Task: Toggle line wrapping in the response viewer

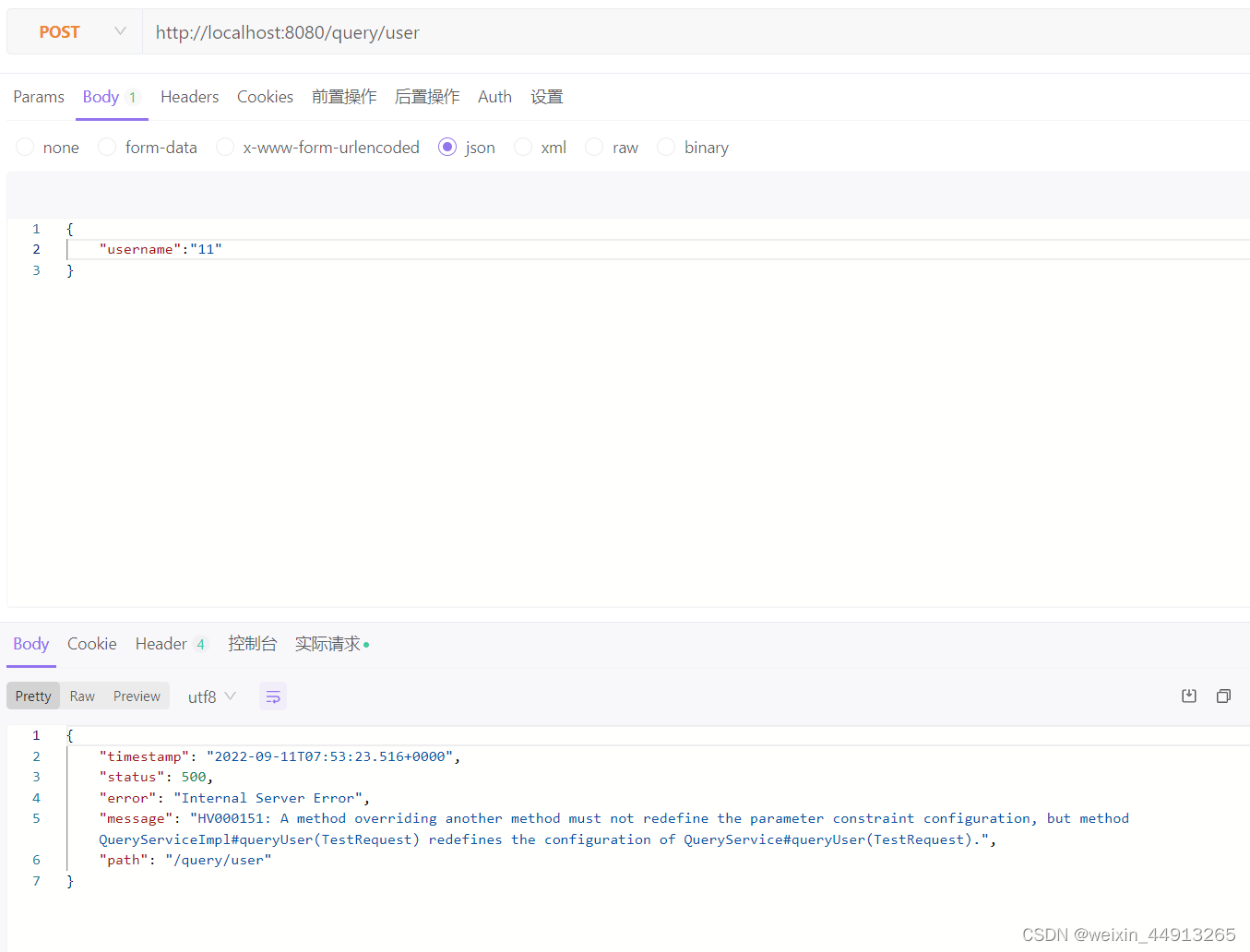Action: pos(273,696)
